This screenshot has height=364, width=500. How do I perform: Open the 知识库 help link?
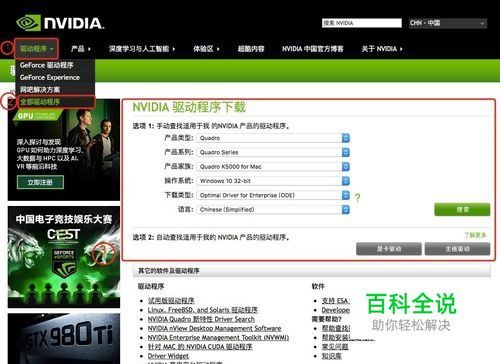pos(331,356)
